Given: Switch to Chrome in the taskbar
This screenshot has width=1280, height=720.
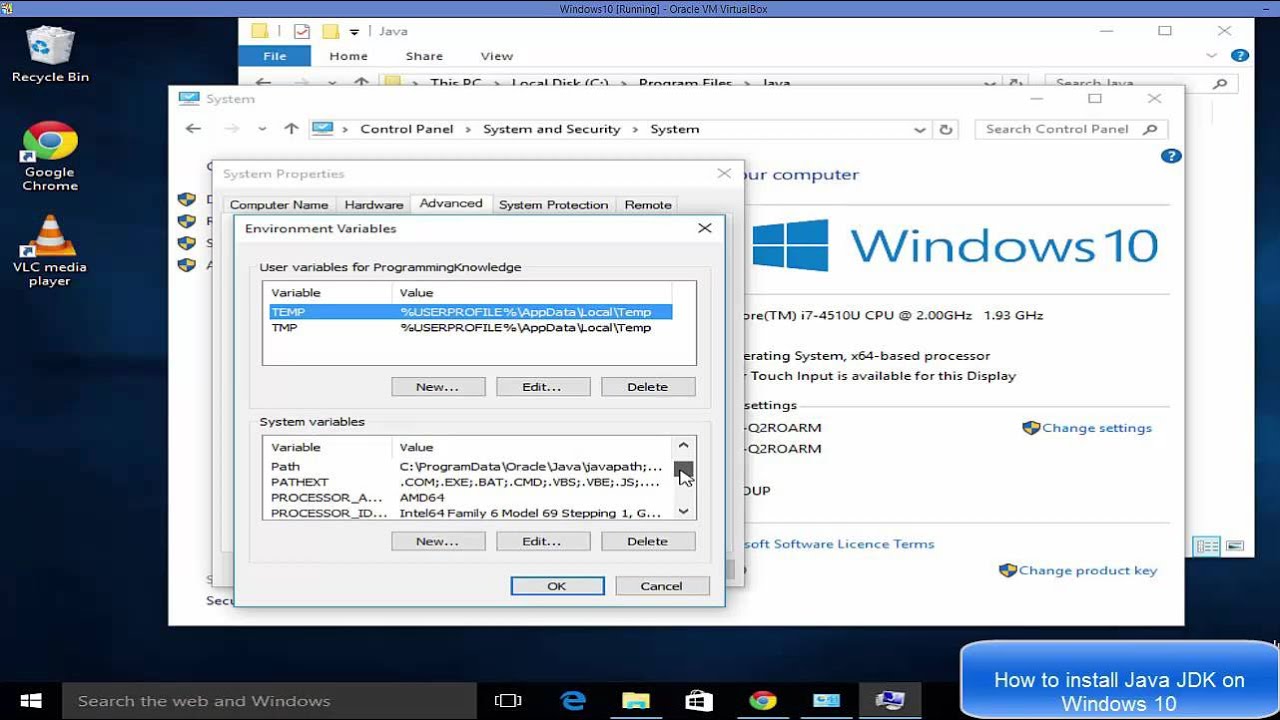Looking at the screenshot, I should point(763,701).
